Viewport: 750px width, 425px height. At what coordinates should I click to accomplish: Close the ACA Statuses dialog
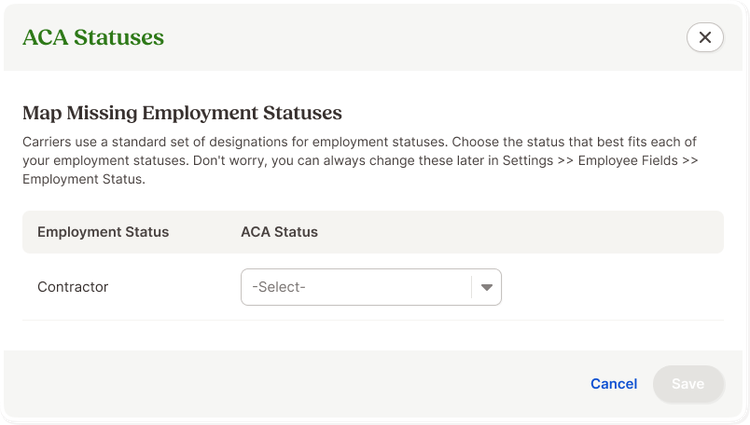click(705, 37)
